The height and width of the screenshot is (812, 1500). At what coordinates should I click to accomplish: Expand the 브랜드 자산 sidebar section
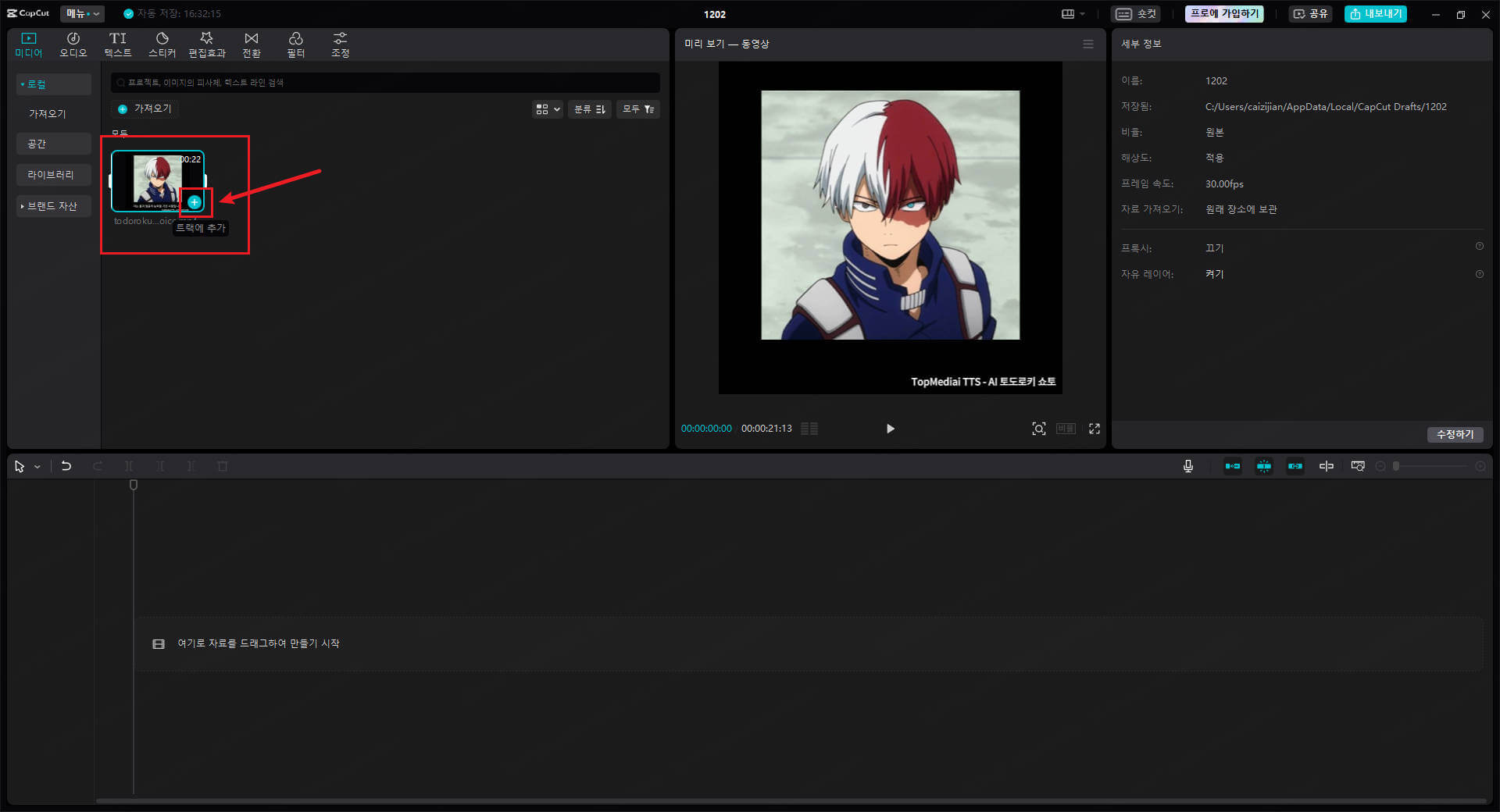coord(53,206)
